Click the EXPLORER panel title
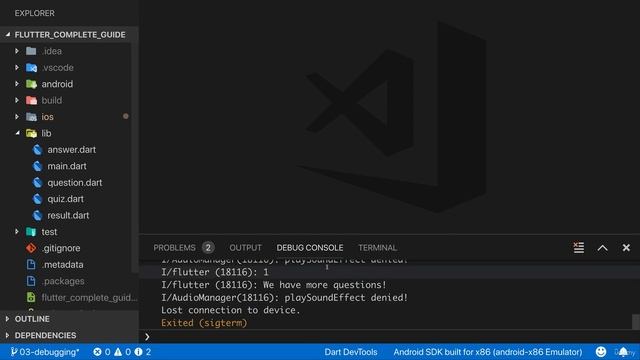Image resolution: width=640 pixels, height=360 pixels. tap(35, 13)
